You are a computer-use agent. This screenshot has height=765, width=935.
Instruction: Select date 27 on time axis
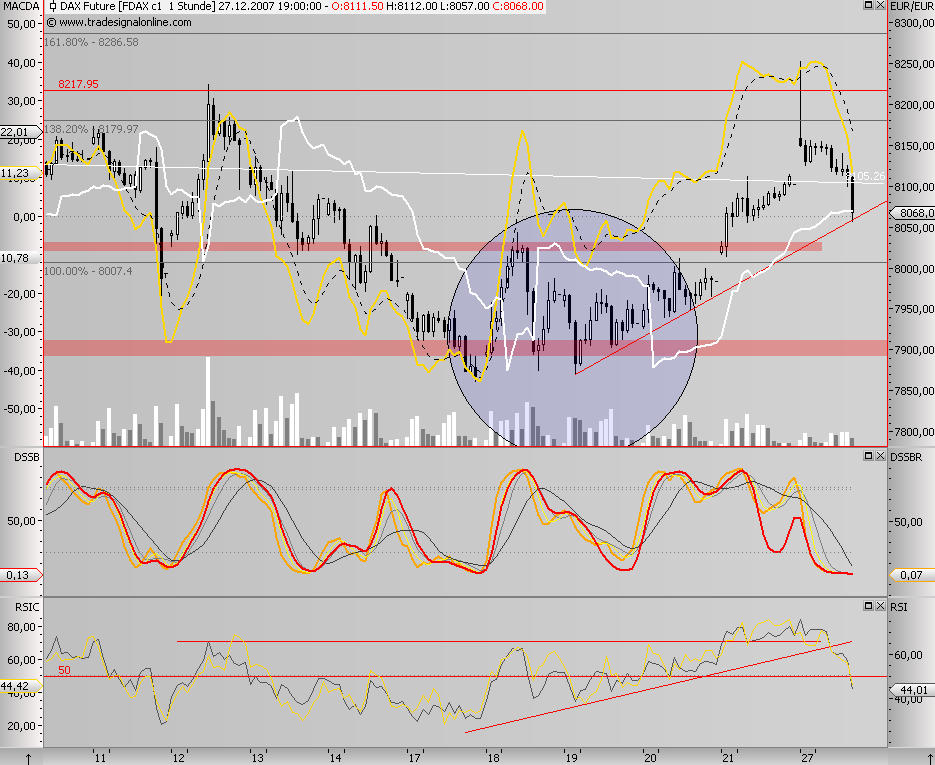(x=807, y=758)
